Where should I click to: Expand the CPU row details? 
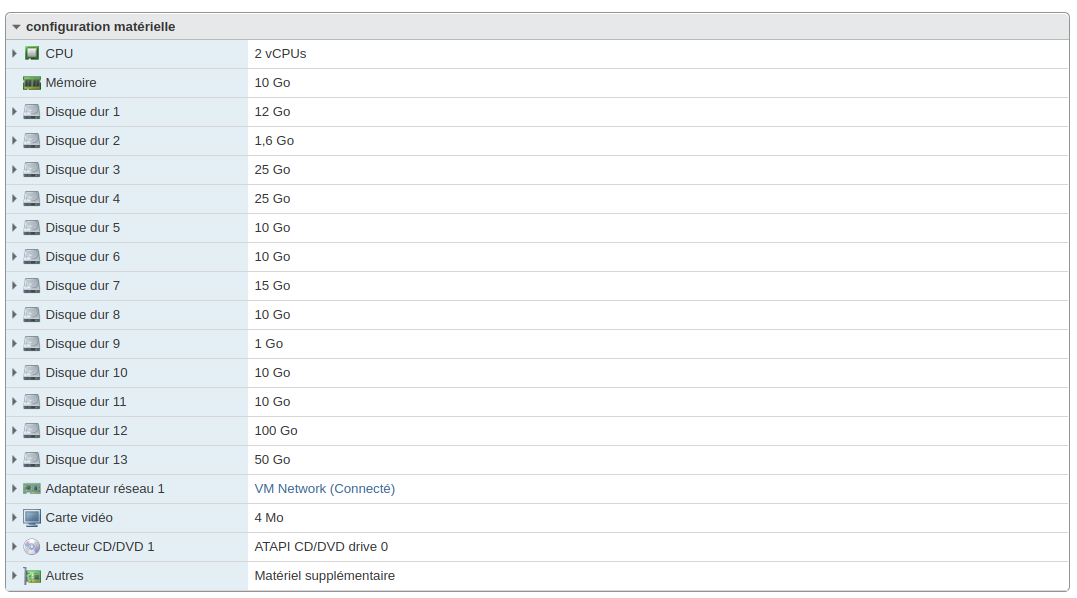click(x=14, y=54)
